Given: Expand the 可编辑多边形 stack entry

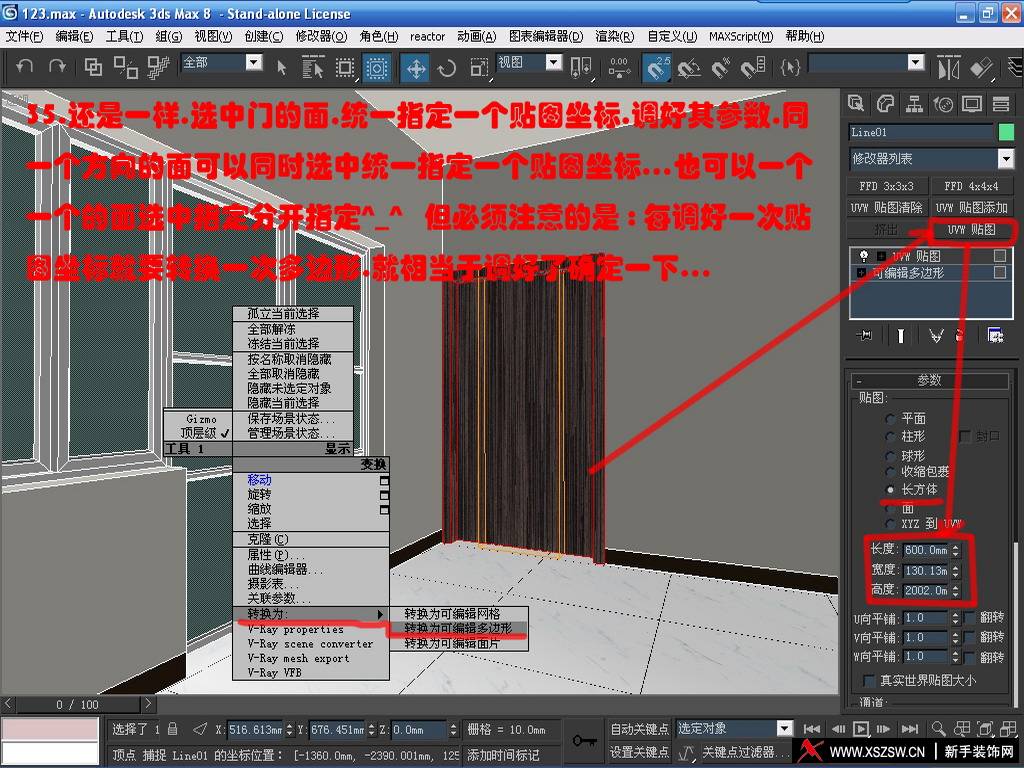Looking at the screenshot, I should 861,273.
